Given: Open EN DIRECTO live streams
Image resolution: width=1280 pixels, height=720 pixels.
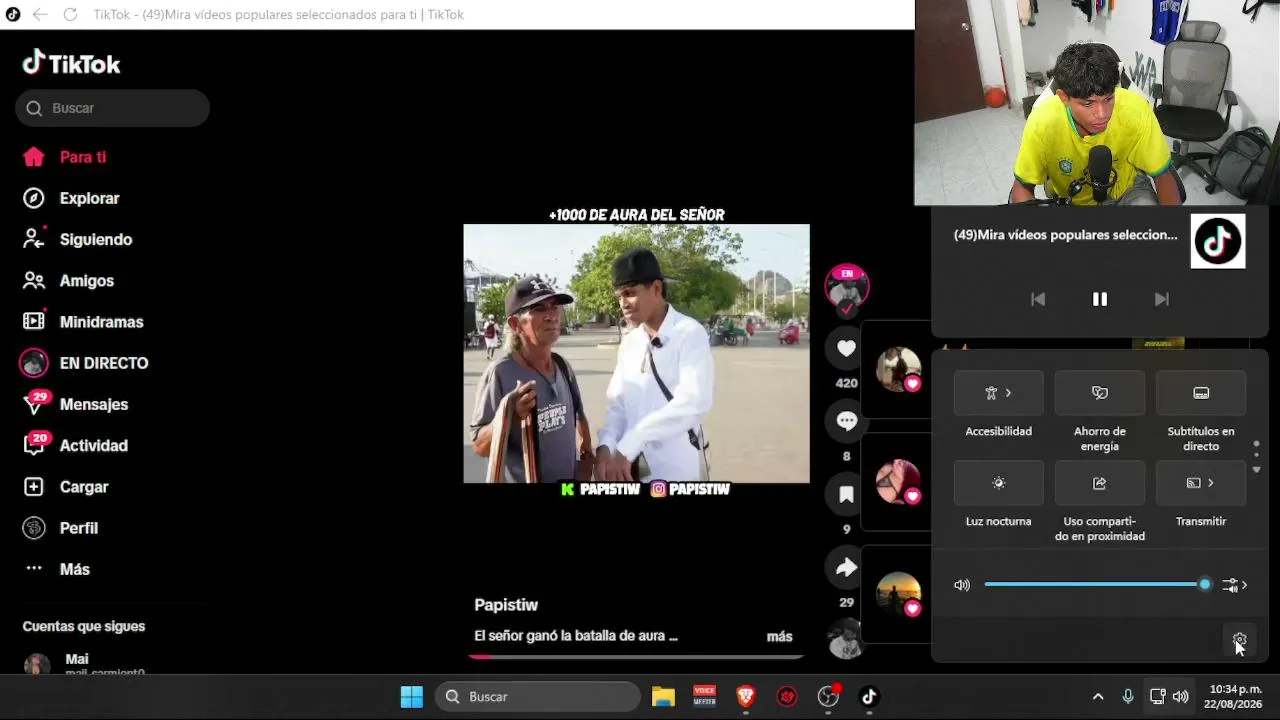Looking at the screenshot, I should [85, 363].
